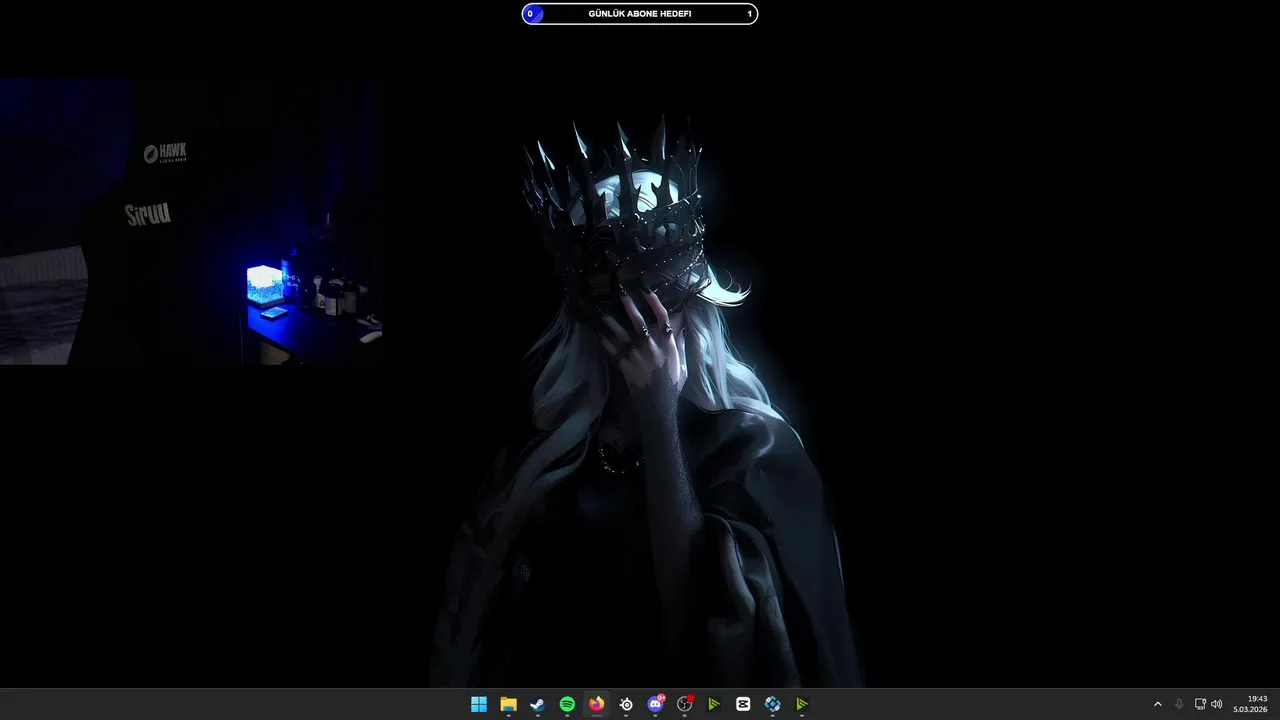Screen dimensions: 1280x720
Task: Open network settings from tray icon
Action: point(1200,704)
